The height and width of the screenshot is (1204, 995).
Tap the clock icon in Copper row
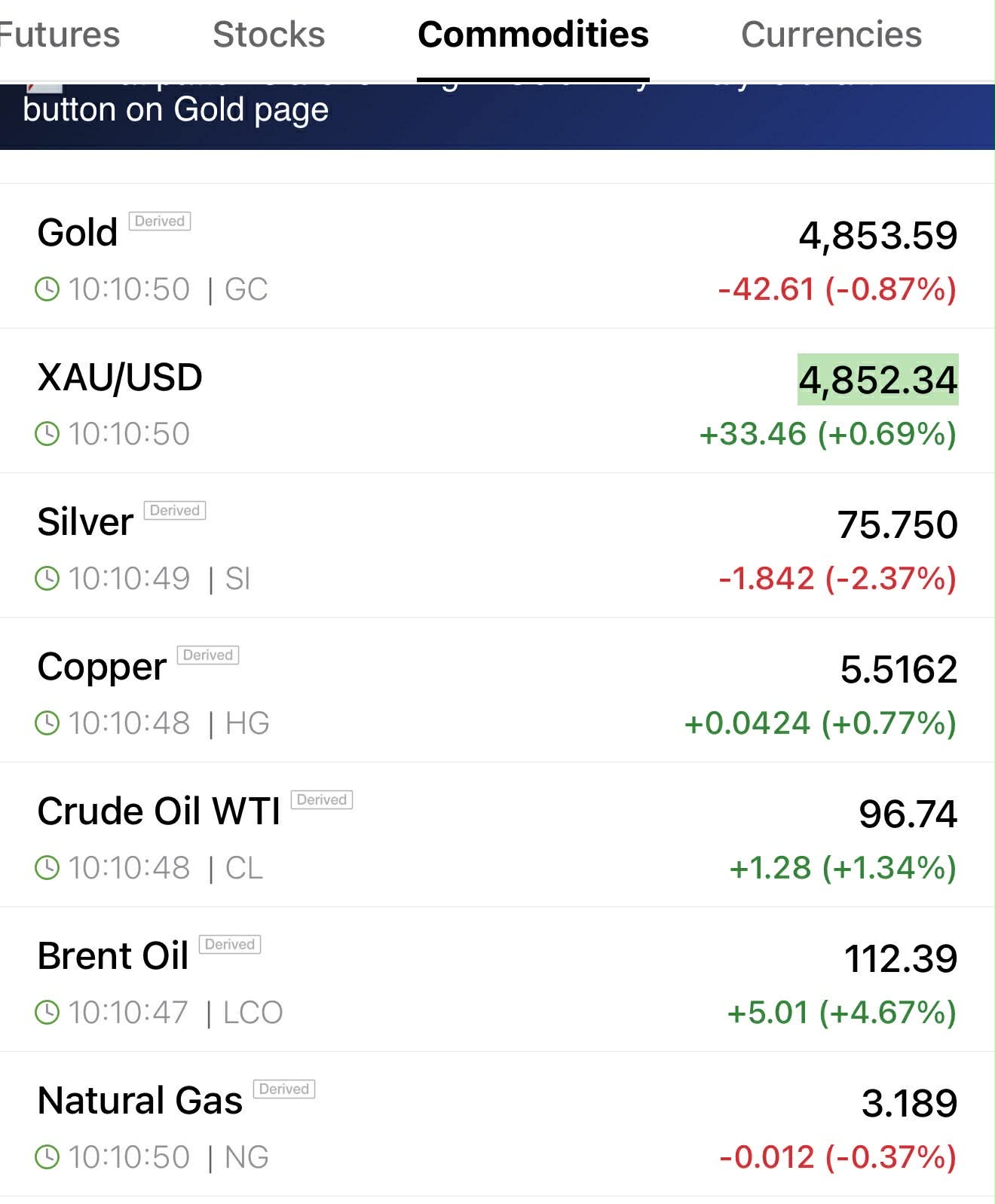[47, 723]
